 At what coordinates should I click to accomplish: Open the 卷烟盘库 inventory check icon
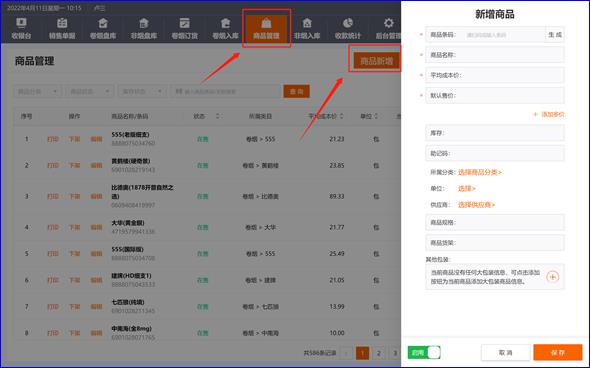[103, 28]
